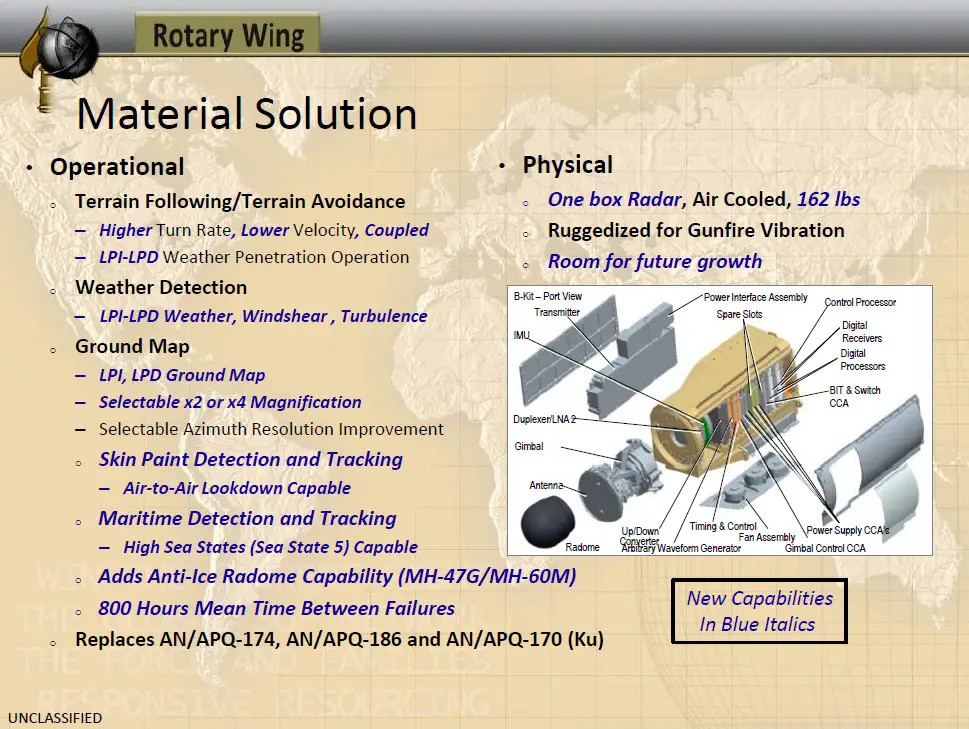Select the Operational section heading
Viewport: 969px width, 729px height.
pos(117,167)
